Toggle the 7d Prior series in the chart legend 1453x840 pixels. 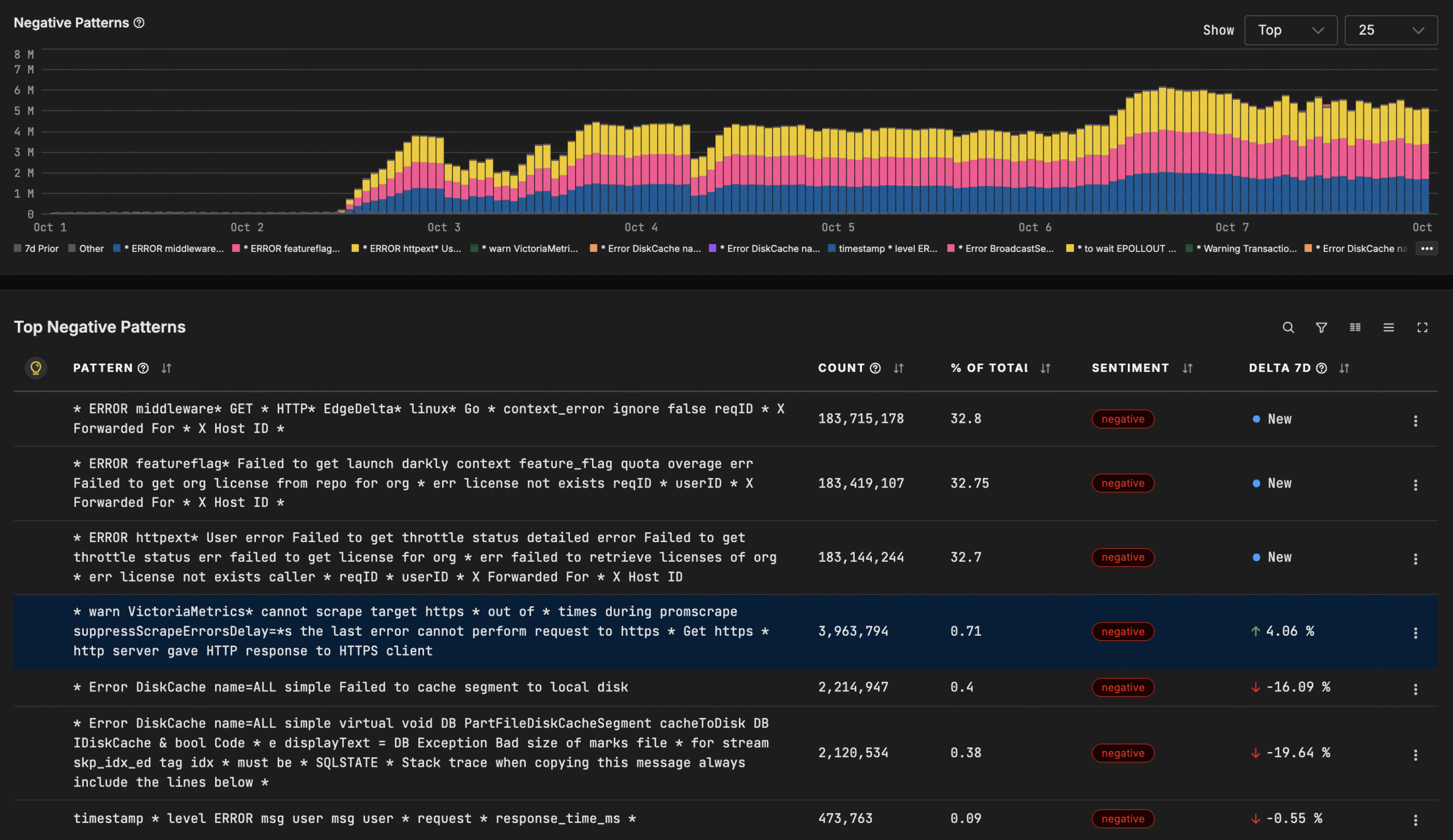click(36, 249)
